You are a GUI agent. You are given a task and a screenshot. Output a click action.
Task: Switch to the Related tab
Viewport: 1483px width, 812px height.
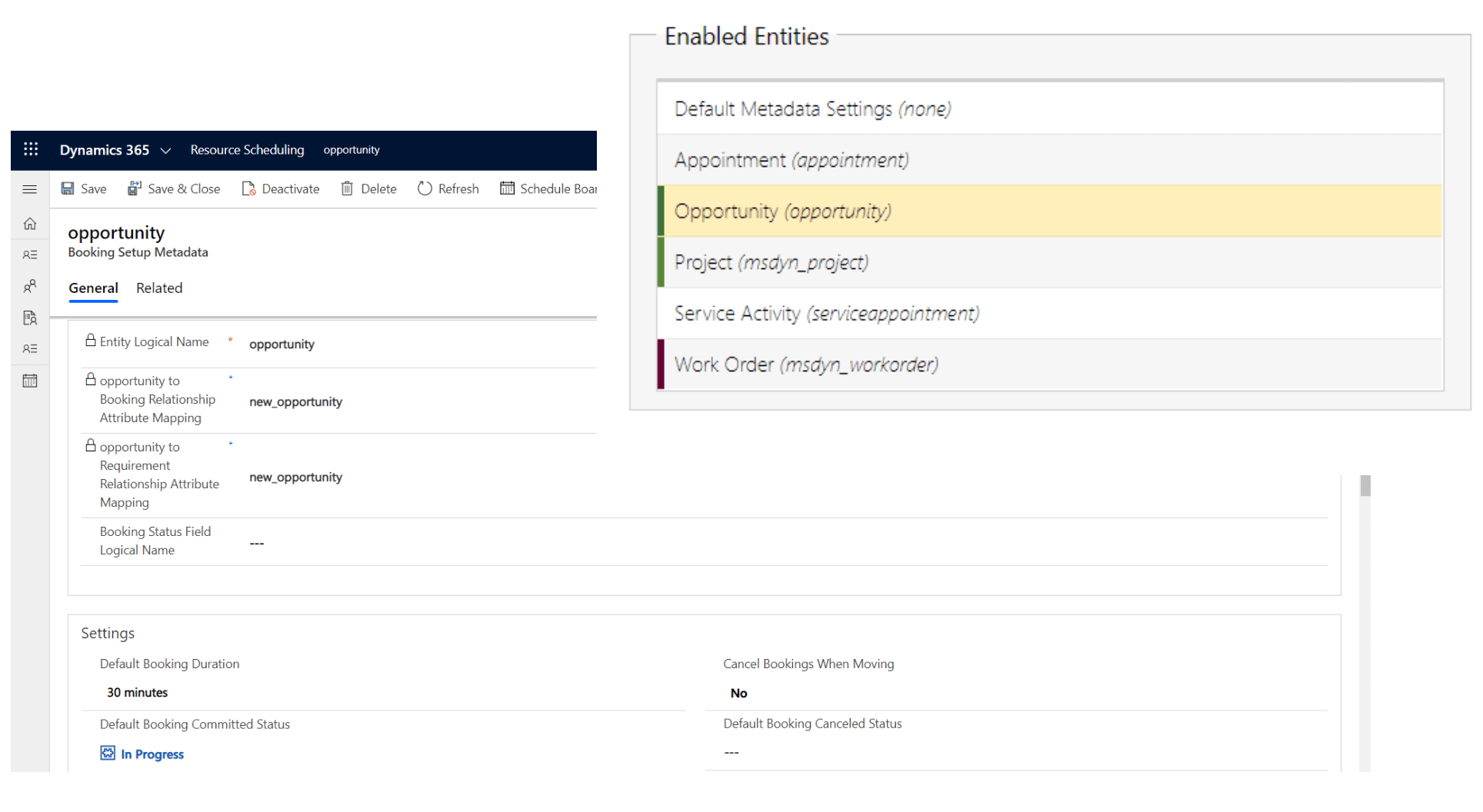point(159,288)
